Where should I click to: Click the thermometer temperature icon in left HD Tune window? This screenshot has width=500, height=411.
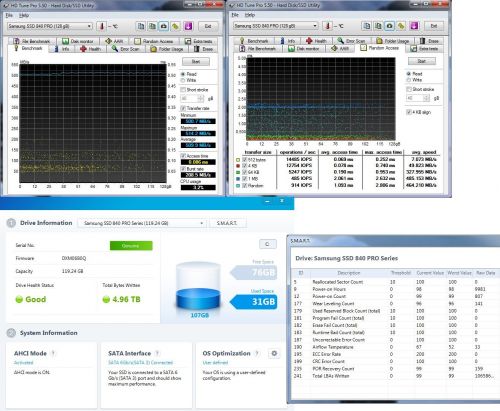[102, 26]
